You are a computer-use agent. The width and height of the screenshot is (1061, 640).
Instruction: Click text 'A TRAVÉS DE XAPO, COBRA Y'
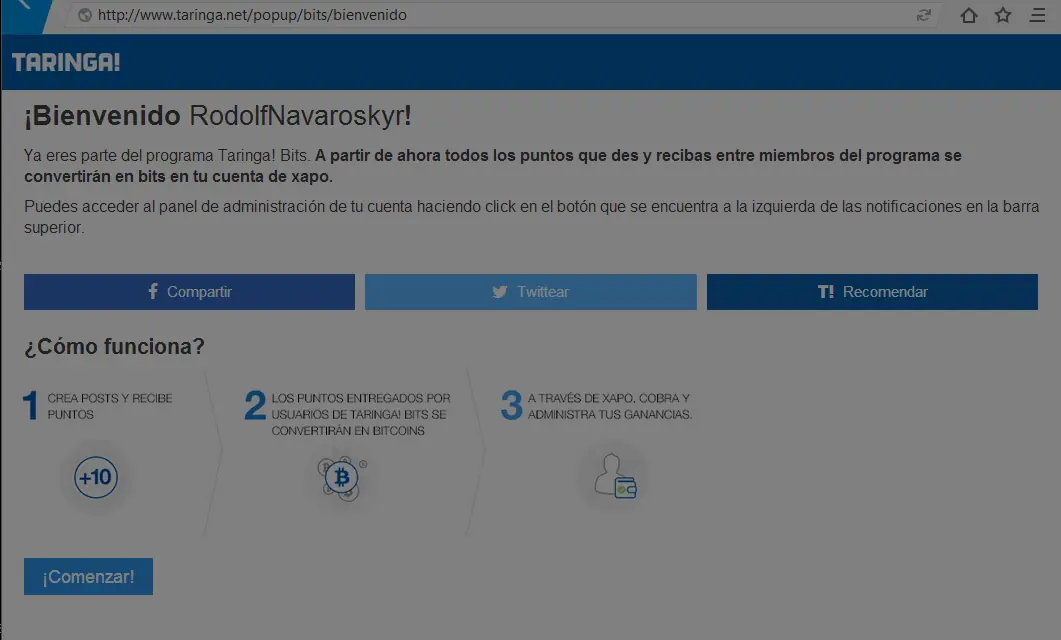[x=609, y=398]
